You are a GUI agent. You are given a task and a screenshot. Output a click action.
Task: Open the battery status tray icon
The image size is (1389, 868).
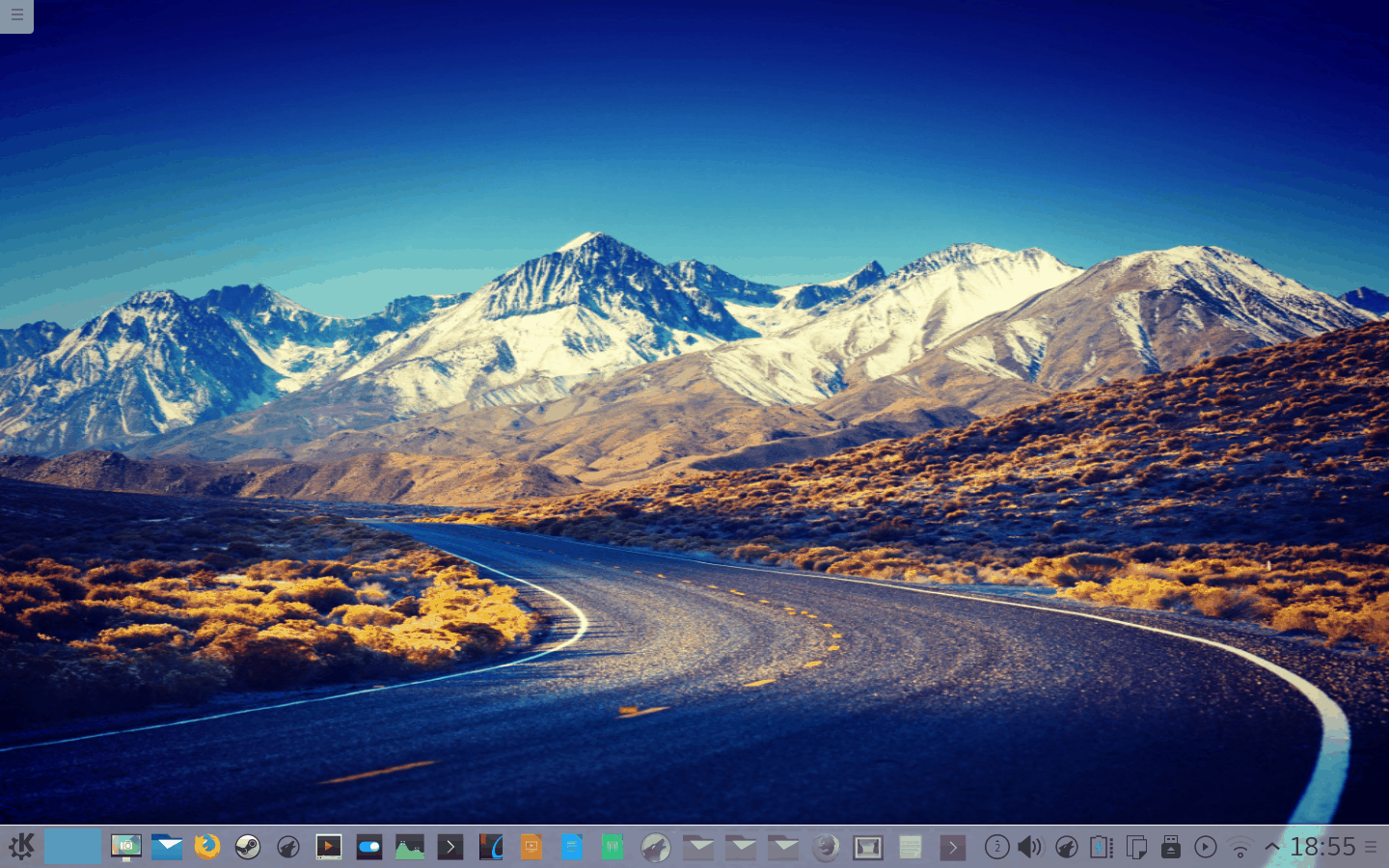click(1101, 847)
